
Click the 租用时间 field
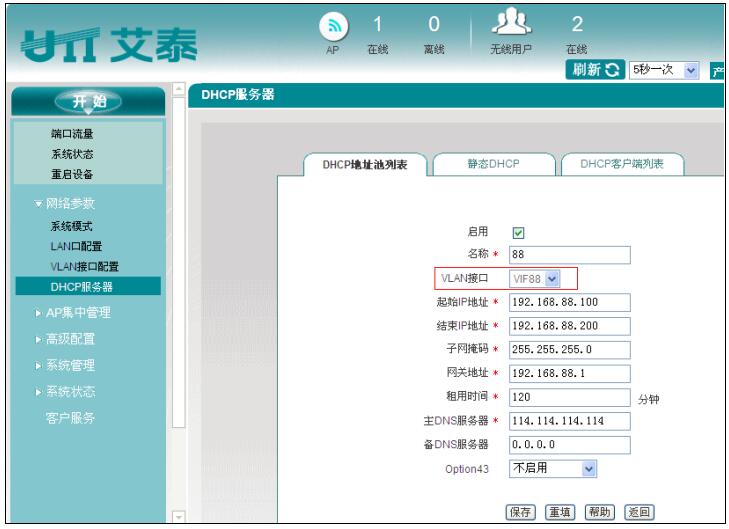coord(570,397)
